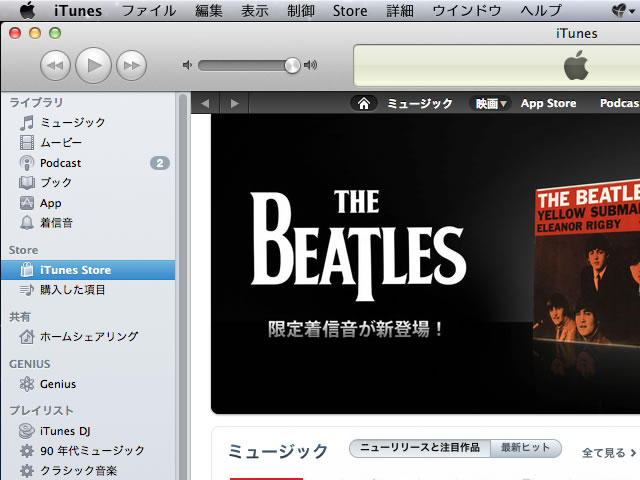Click the podcast antenna icon
Viewport: 640px width, 480px height.
pos(27,163)
